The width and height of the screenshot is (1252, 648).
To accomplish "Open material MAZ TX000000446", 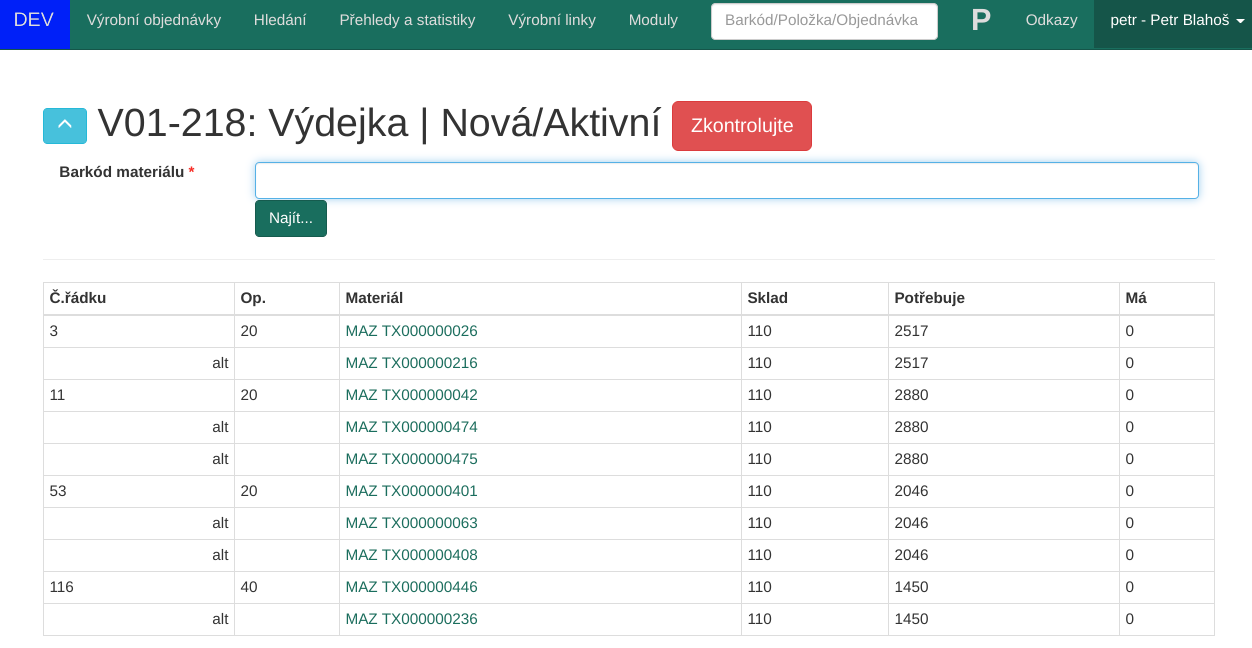I will click(x=412, y=587).
